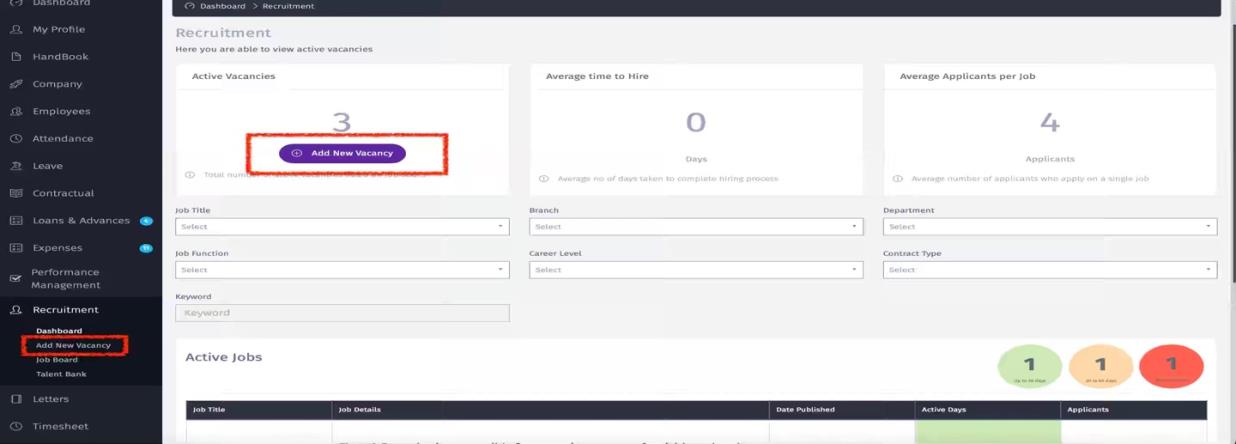Click Dashboard link in breadcrumb
The width and height of the screenshot is (1236, 444).
(222, 7)
